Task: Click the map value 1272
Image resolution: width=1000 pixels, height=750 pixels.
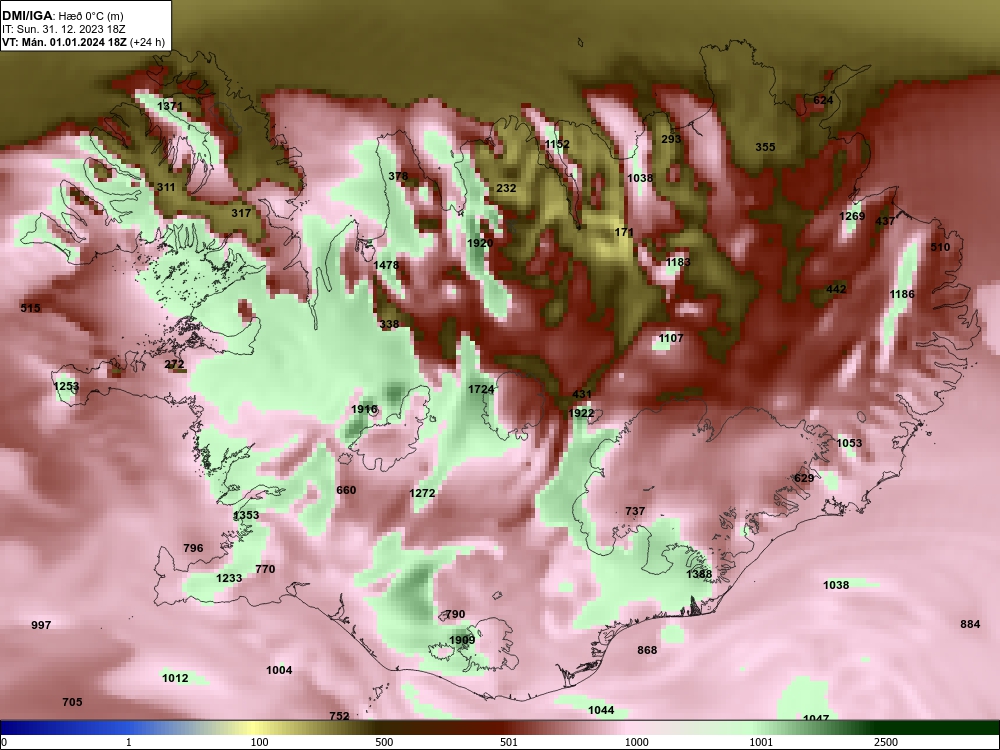Action: tap(422, 493)
